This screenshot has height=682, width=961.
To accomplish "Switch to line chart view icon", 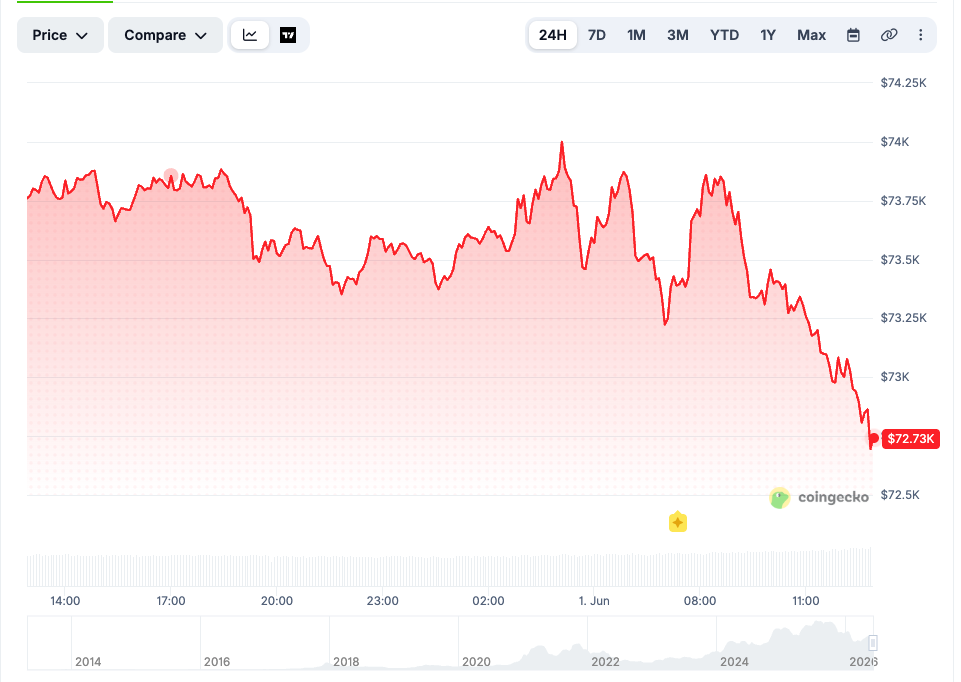I will click(249, 35).
